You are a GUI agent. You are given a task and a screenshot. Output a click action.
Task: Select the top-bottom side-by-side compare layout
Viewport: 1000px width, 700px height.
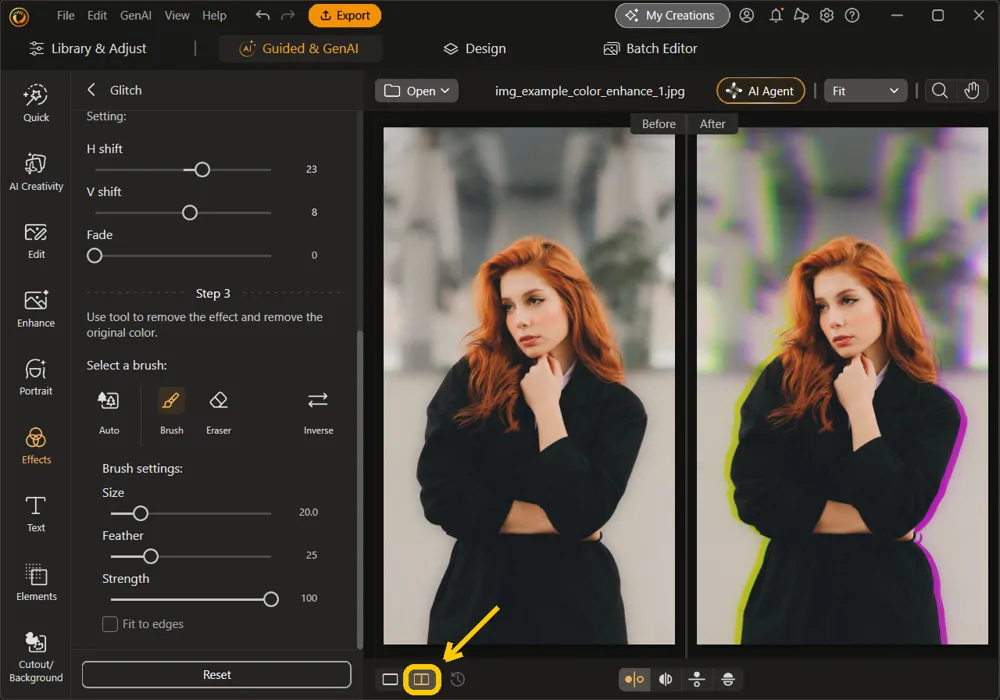(x=696, y=680)
